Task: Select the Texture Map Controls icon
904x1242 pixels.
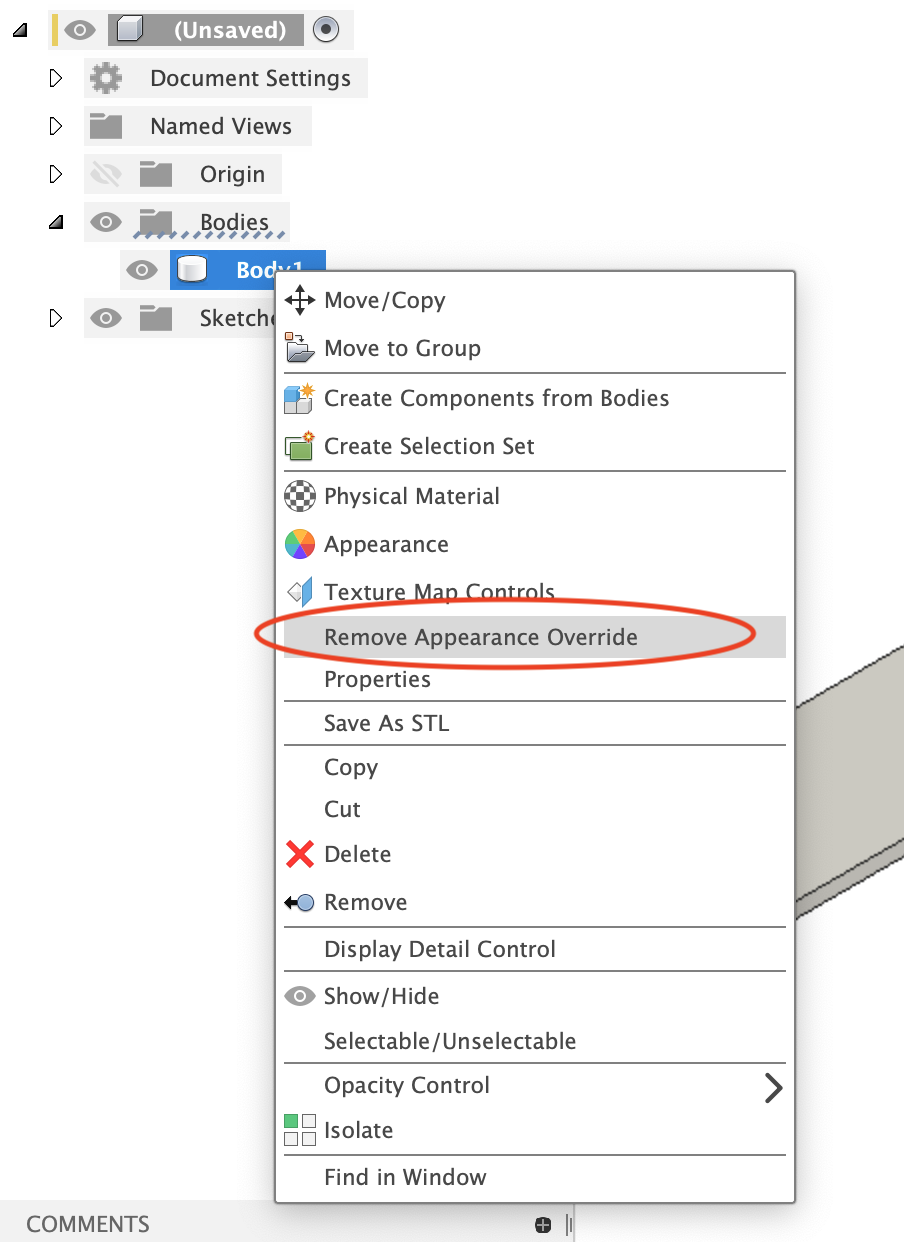Action: (299, 592)
